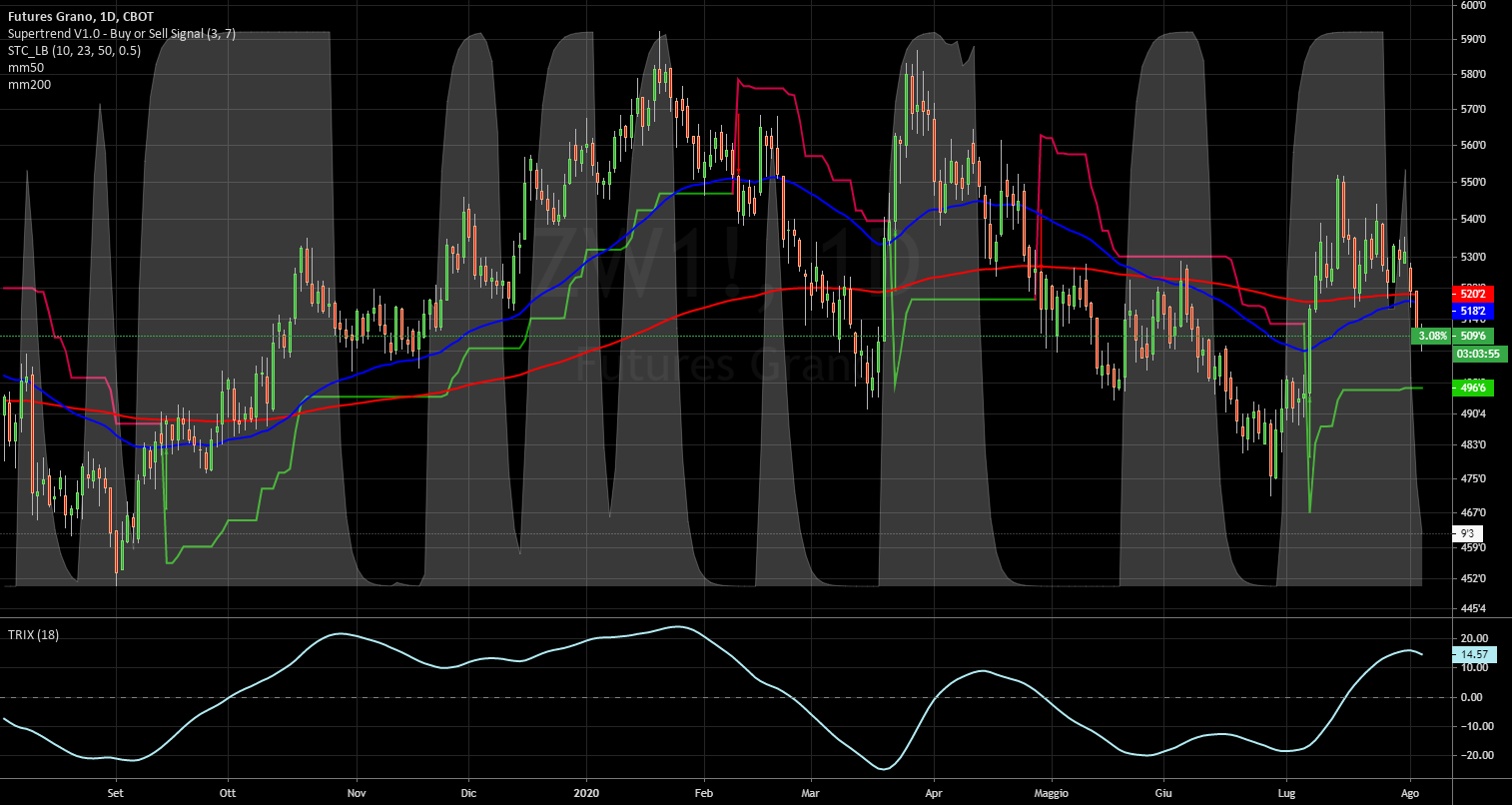Click the 467'0 price axis label
Screen dimensions: 1512x805
1473,512
